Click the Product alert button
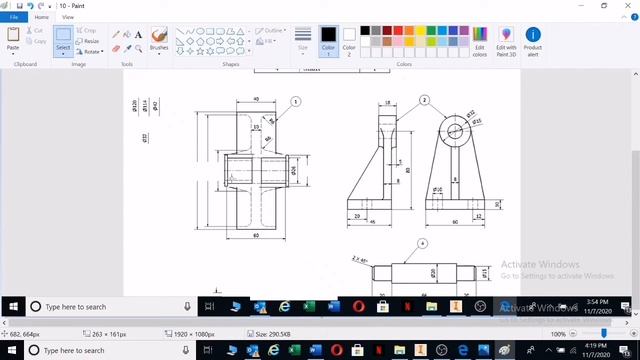 point(533,41)
